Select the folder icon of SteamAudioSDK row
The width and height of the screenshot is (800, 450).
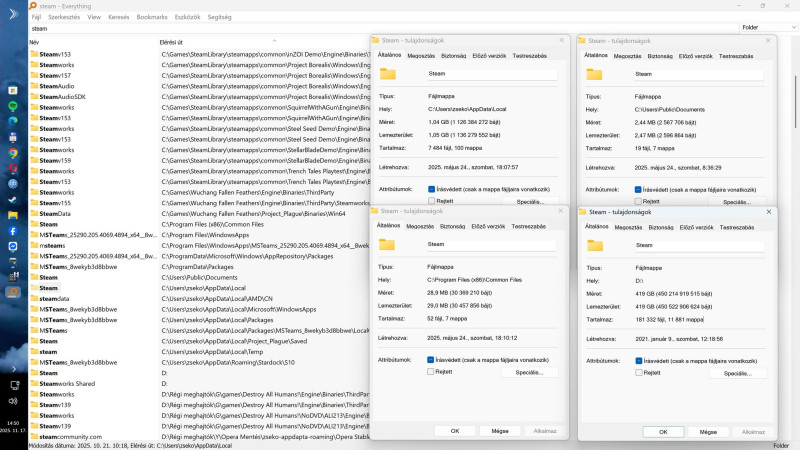(34, 96)
